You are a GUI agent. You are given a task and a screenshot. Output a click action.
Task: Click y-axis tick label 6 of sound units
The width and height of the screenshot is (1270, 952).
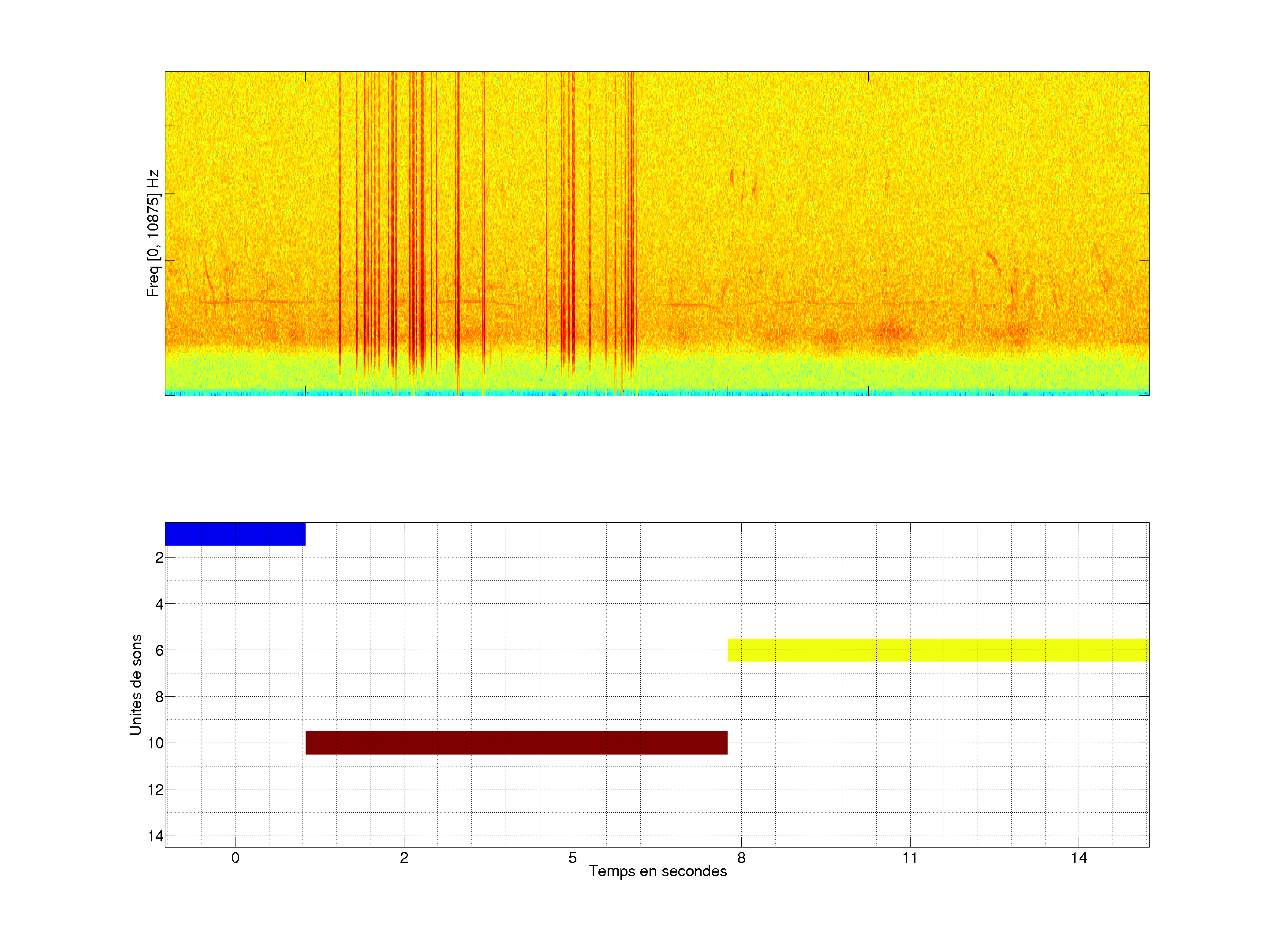159,651
